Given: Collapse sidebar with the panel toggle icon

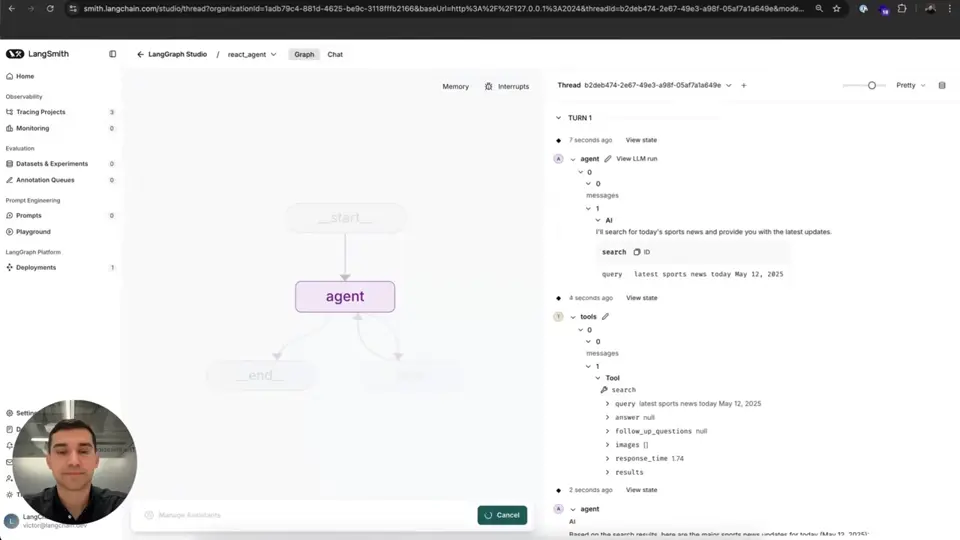Looking at the screenshot, I should [113, 54].
